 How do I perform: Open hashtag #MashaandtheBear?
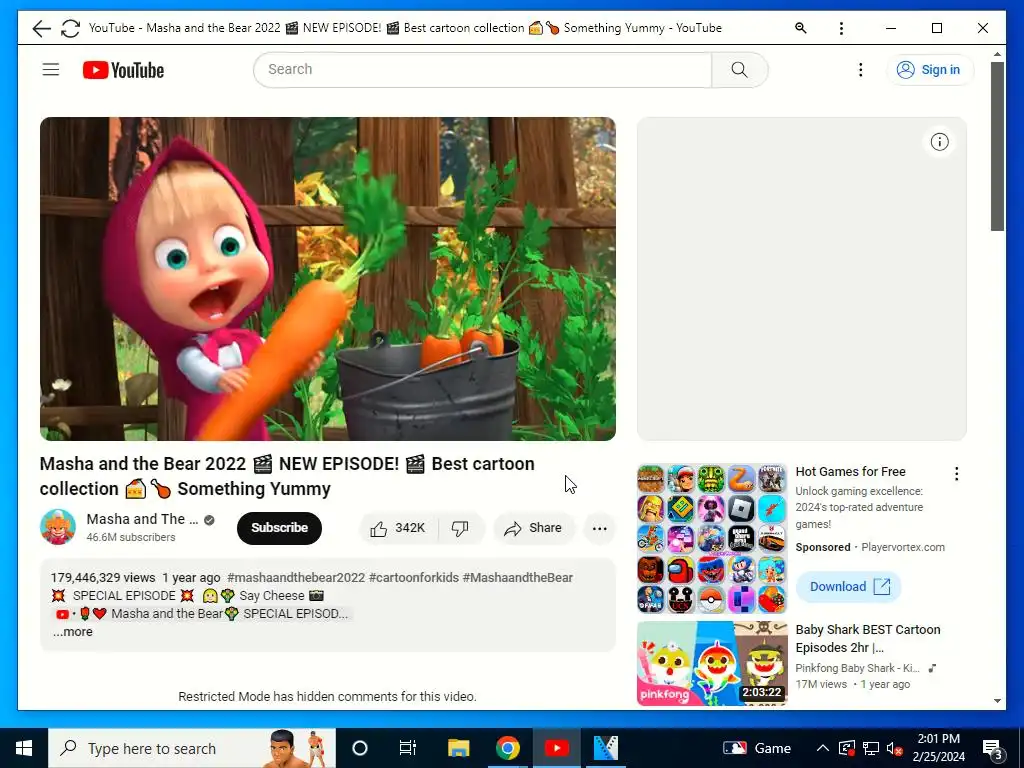pyautogui.click(x=518, y=578)
